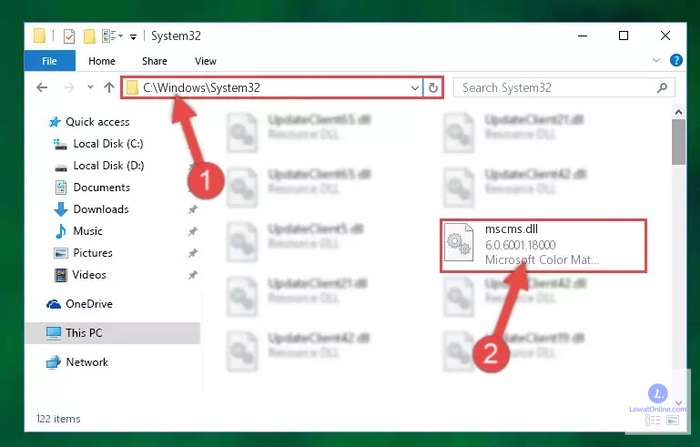Click the vertical scrollbar thumb

[679, 142]
